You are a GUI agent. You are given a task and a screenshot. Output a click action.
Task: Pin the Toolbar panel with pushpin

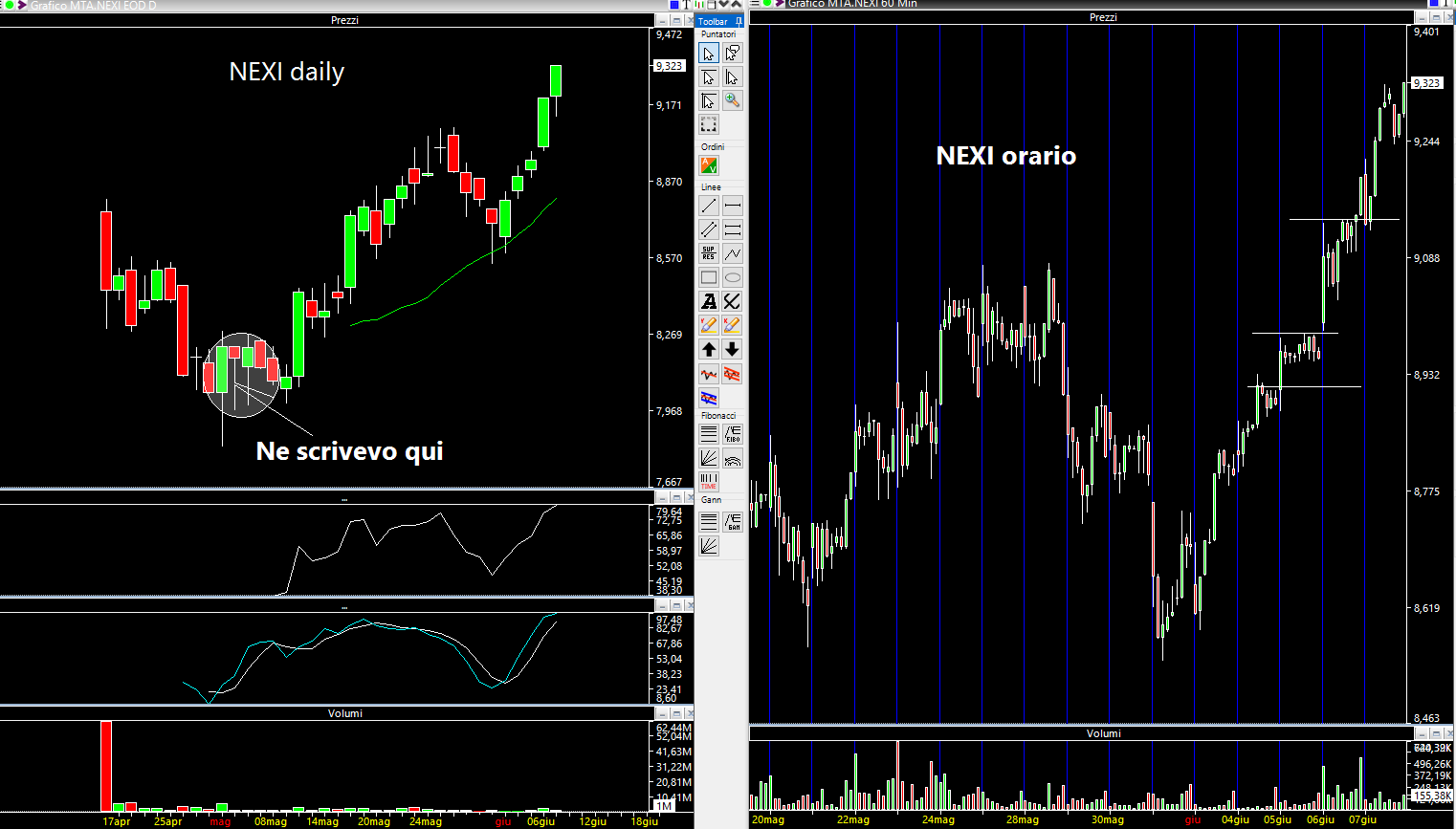(739, 21)
